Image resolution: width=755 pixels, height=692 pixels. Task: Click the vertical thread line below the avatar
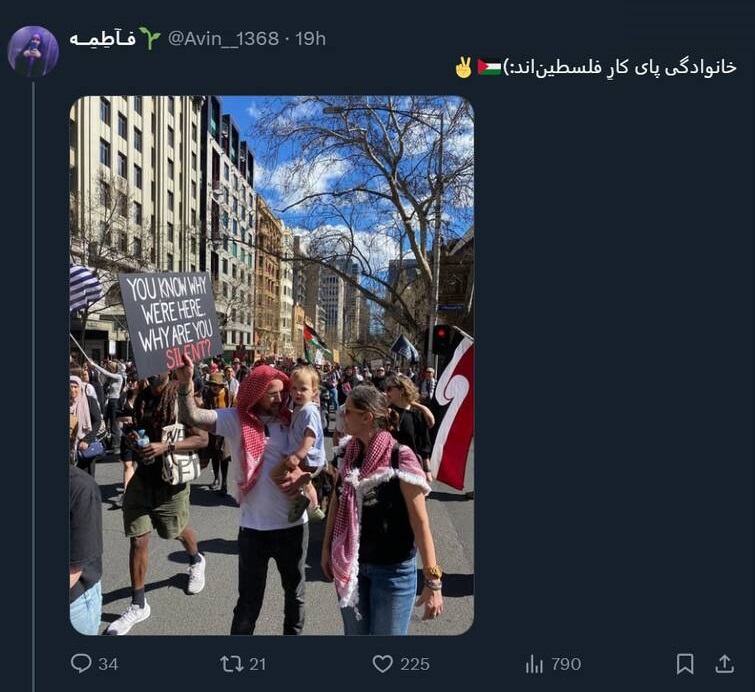[x=33, y=385]
